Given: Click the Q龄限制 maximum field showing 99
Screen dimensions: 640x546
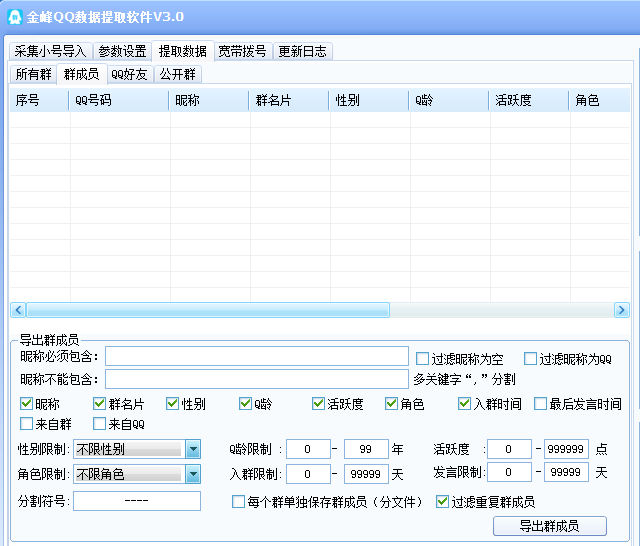Looking at the screenshot, I should pos(366,449).
